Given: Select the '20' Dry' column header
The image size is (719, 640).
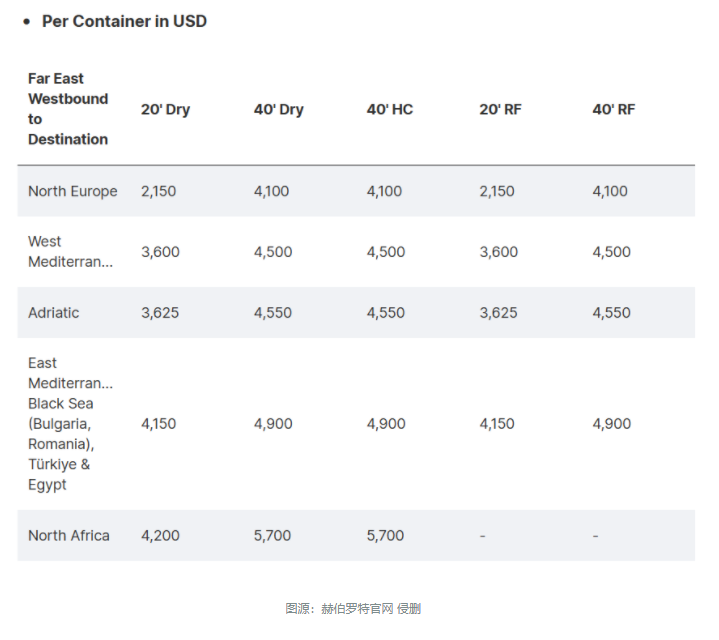Looking at the screenshot, I should tap(165, 109).
